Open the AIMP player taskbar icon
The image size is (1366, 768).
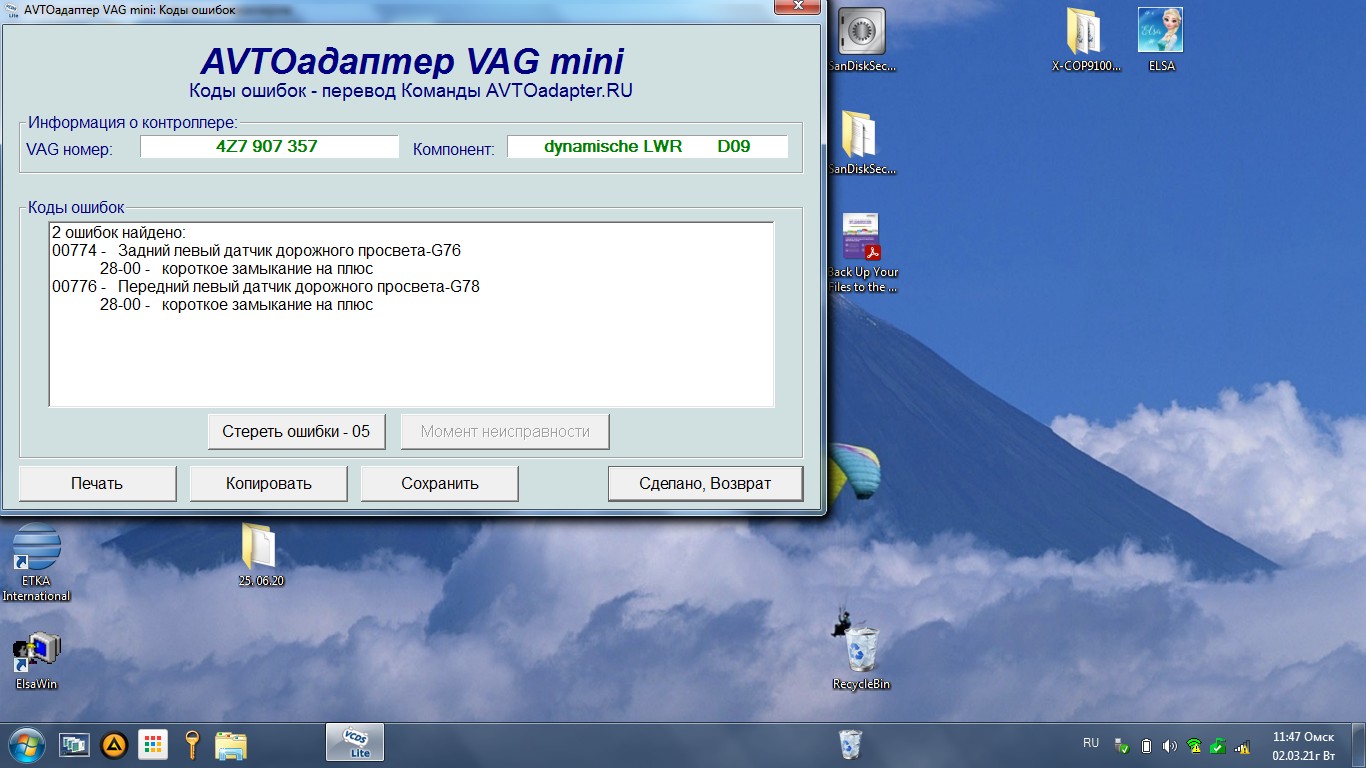115,744
